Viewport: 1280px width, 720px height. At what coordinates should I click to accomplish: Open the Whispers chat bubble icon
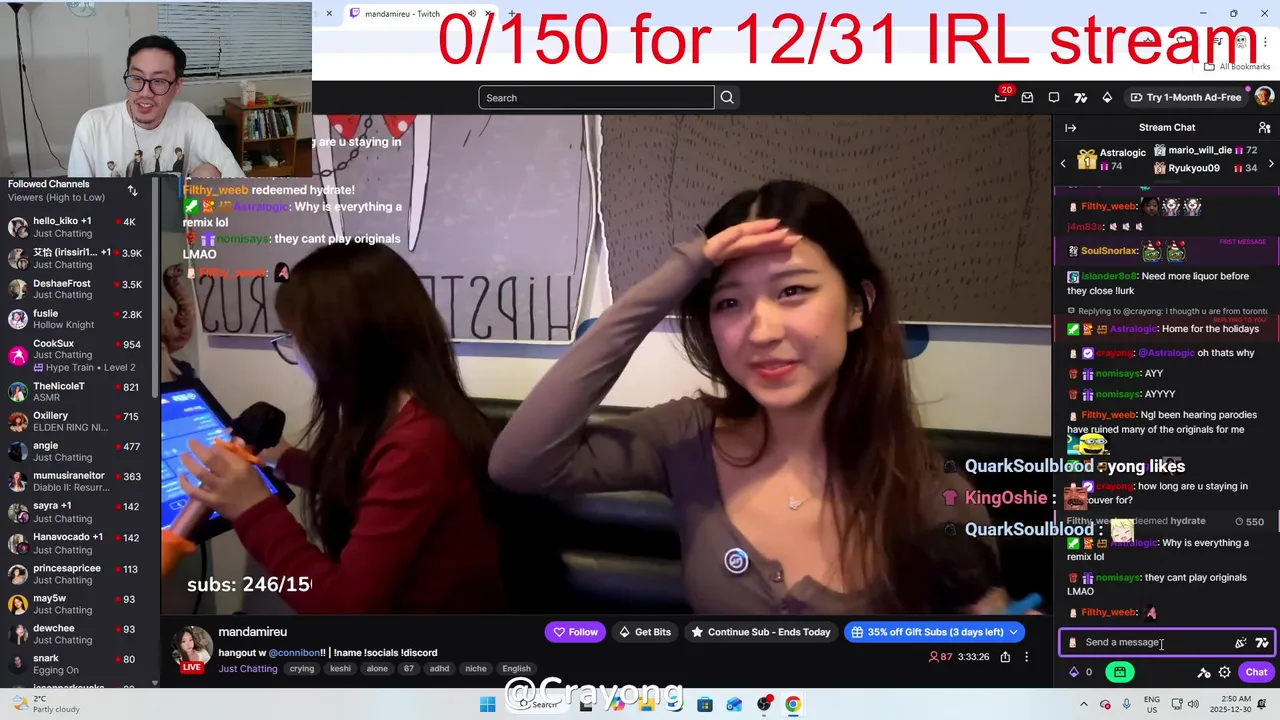1054,97
